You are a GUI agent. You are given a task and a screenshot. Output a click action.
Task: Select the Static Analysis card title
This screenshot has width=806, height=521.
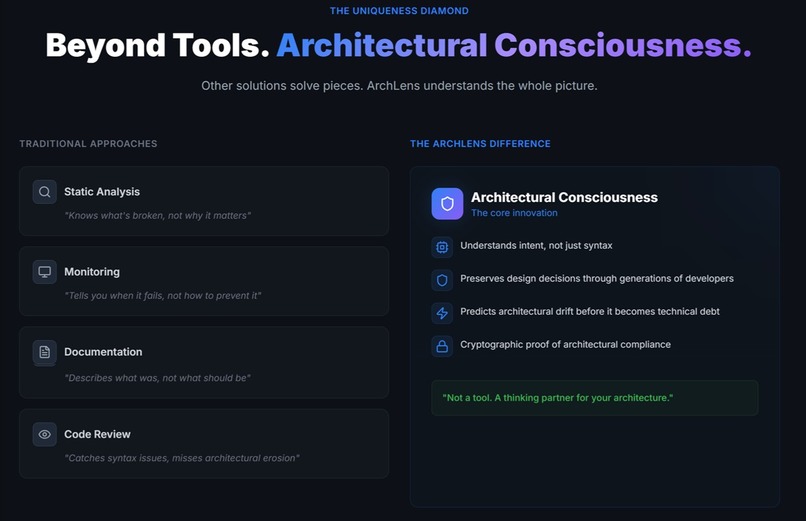click(x=102, y=192)
